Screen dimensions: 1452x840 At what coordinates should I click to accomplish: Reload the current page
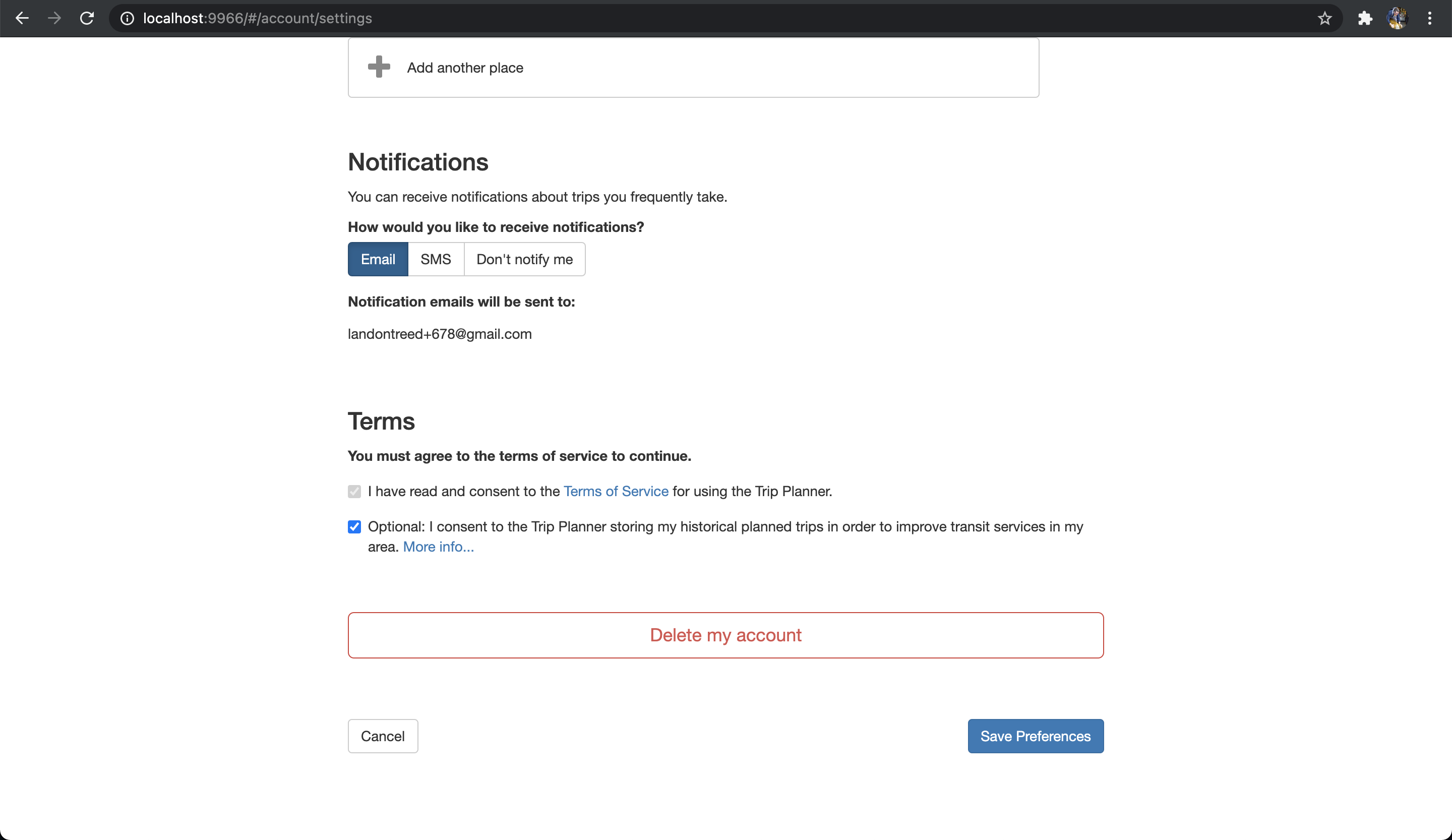[x=87, y=19]
